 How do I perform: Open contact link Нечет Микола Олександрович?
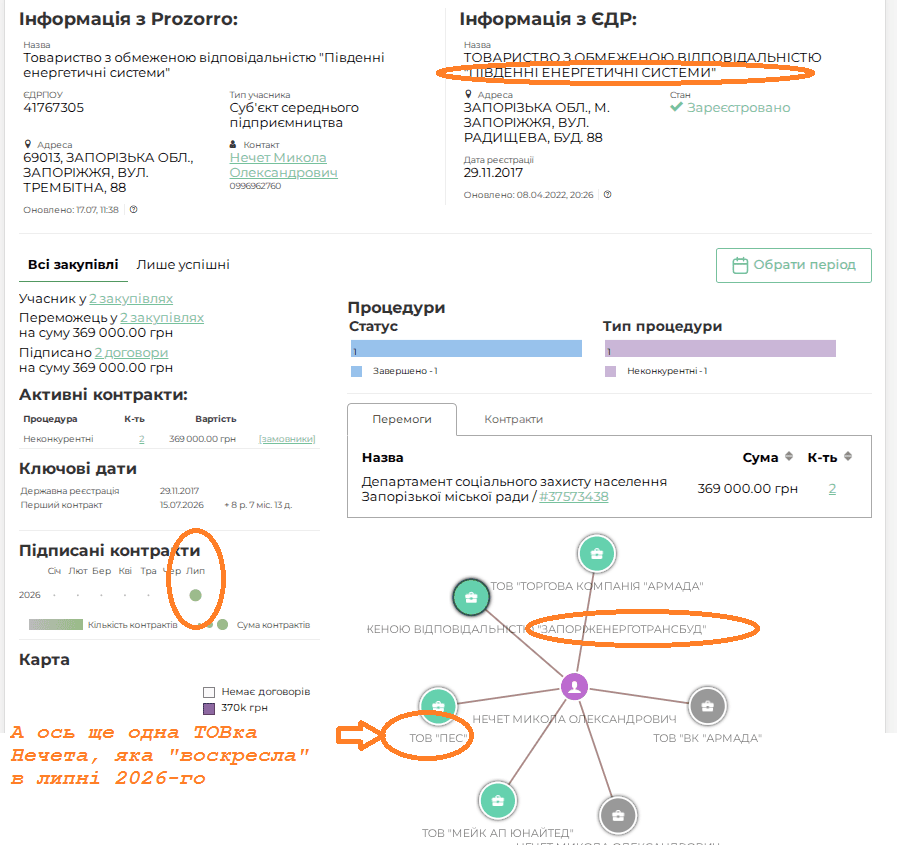283,165
